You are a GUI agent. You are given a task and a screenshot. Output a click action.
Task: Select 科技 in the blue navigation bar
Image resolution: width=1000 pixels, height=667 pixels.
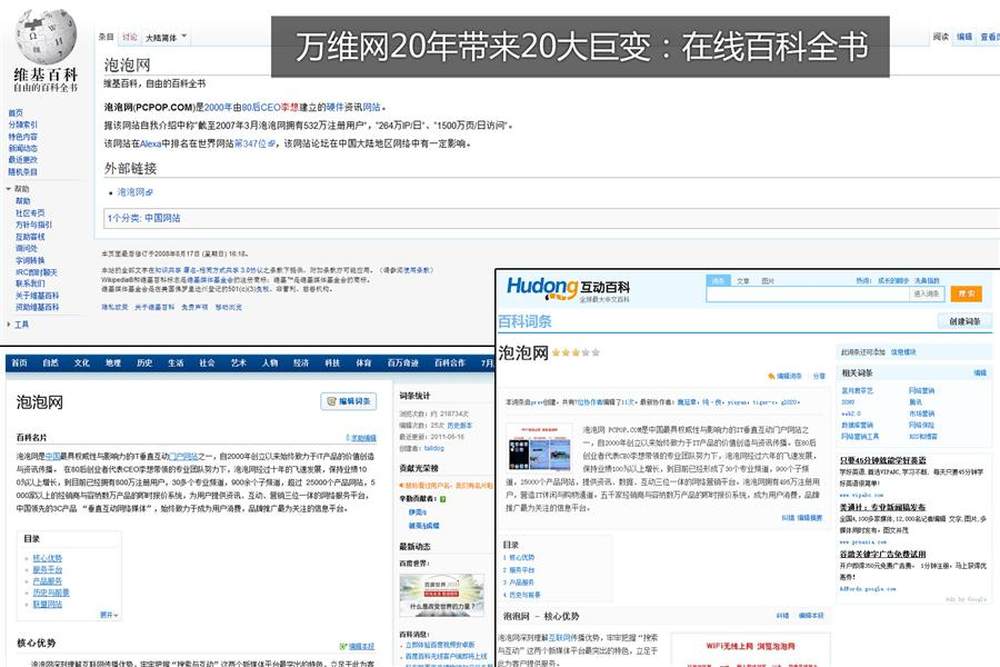point(332,363)
